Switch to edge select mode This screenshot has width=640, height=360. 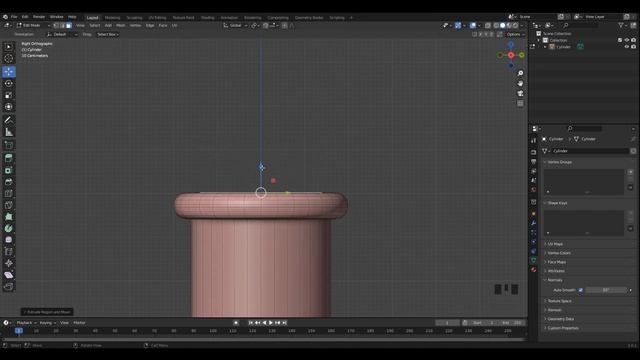click(62, 25)
